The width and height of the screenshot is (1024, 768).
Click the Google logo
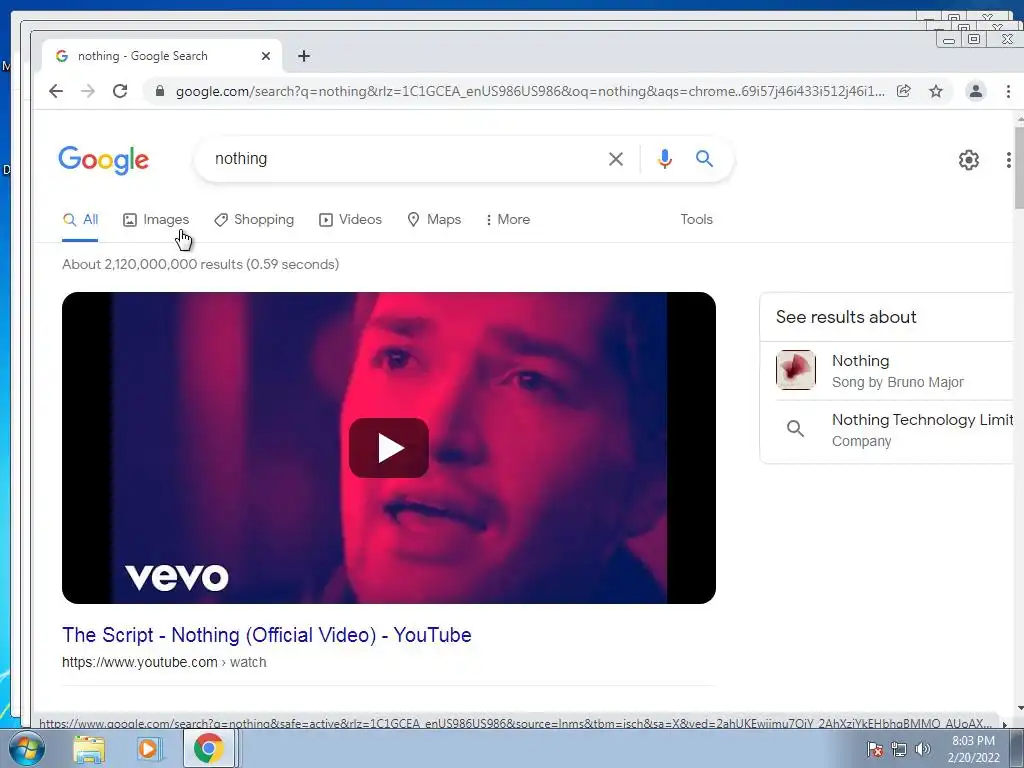point(104,160)
